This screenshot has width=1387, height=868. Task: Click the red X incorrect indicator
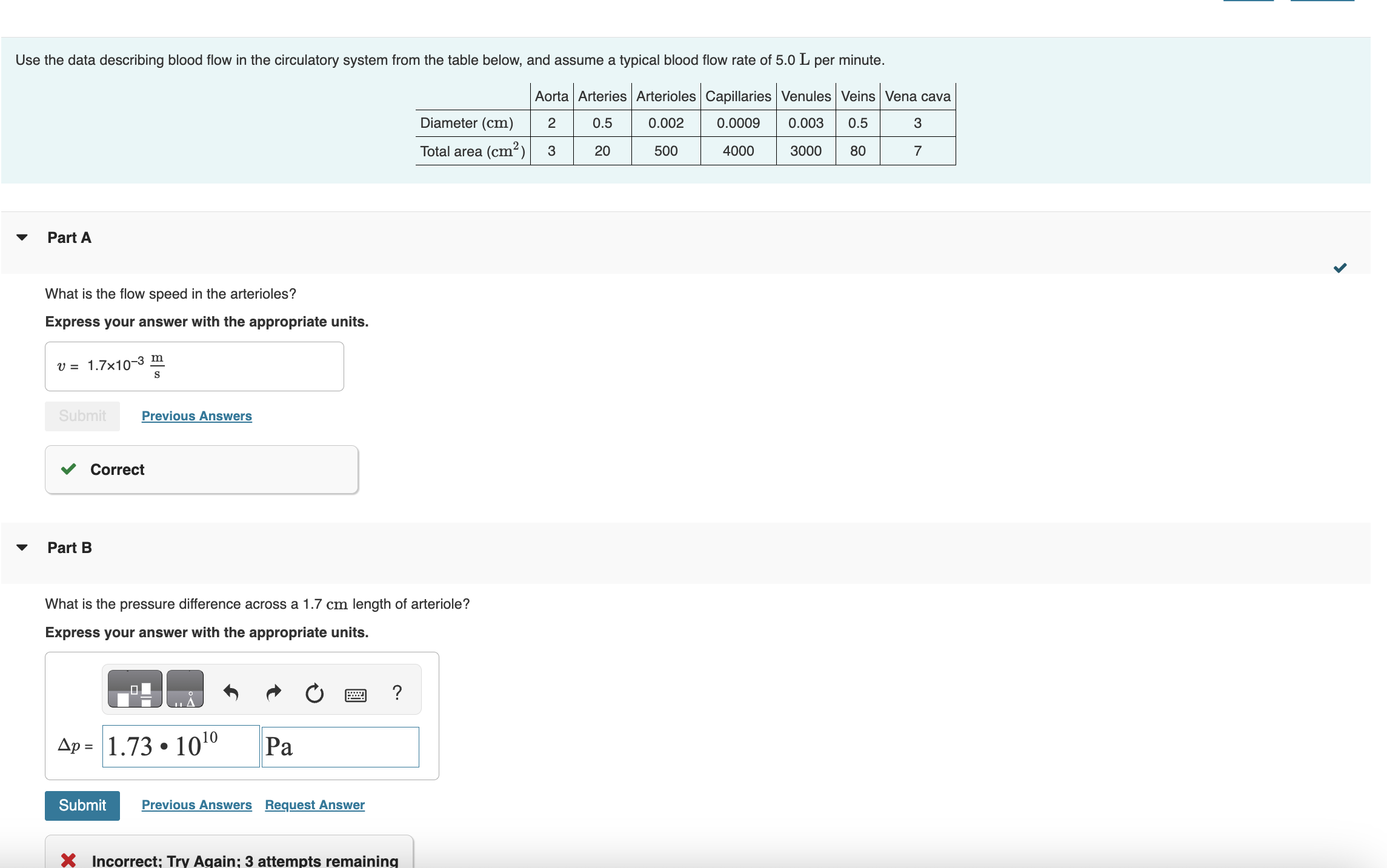point(68,859)
